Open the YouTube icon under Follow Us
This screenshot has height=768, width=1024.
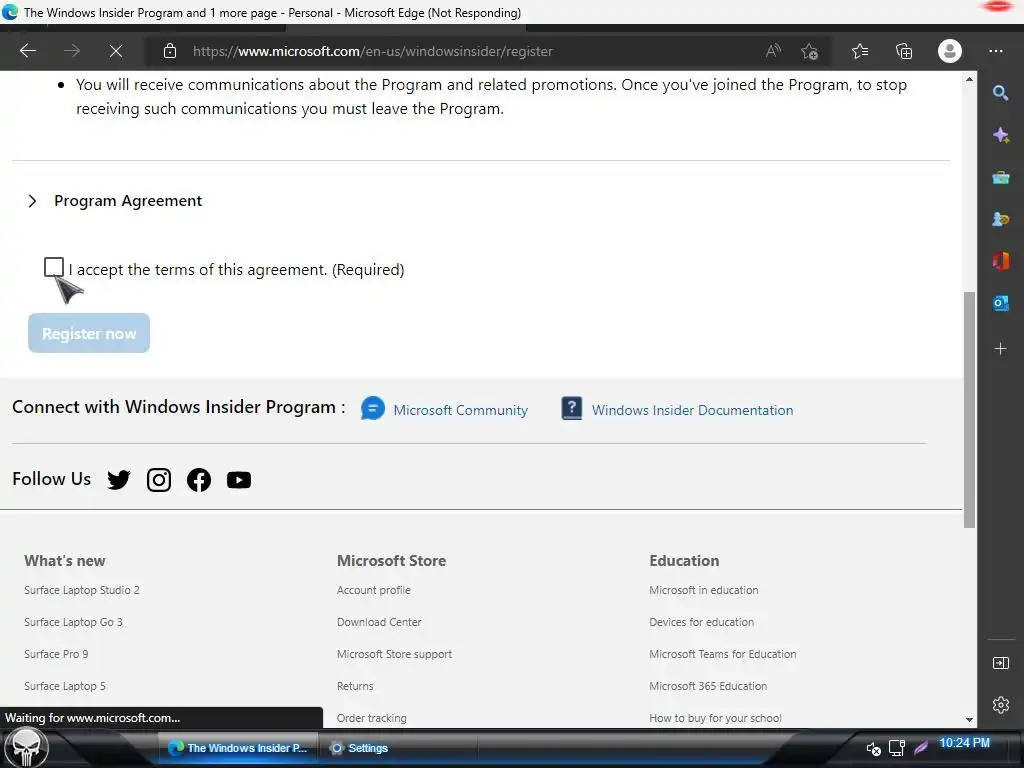tap(239, 480)
